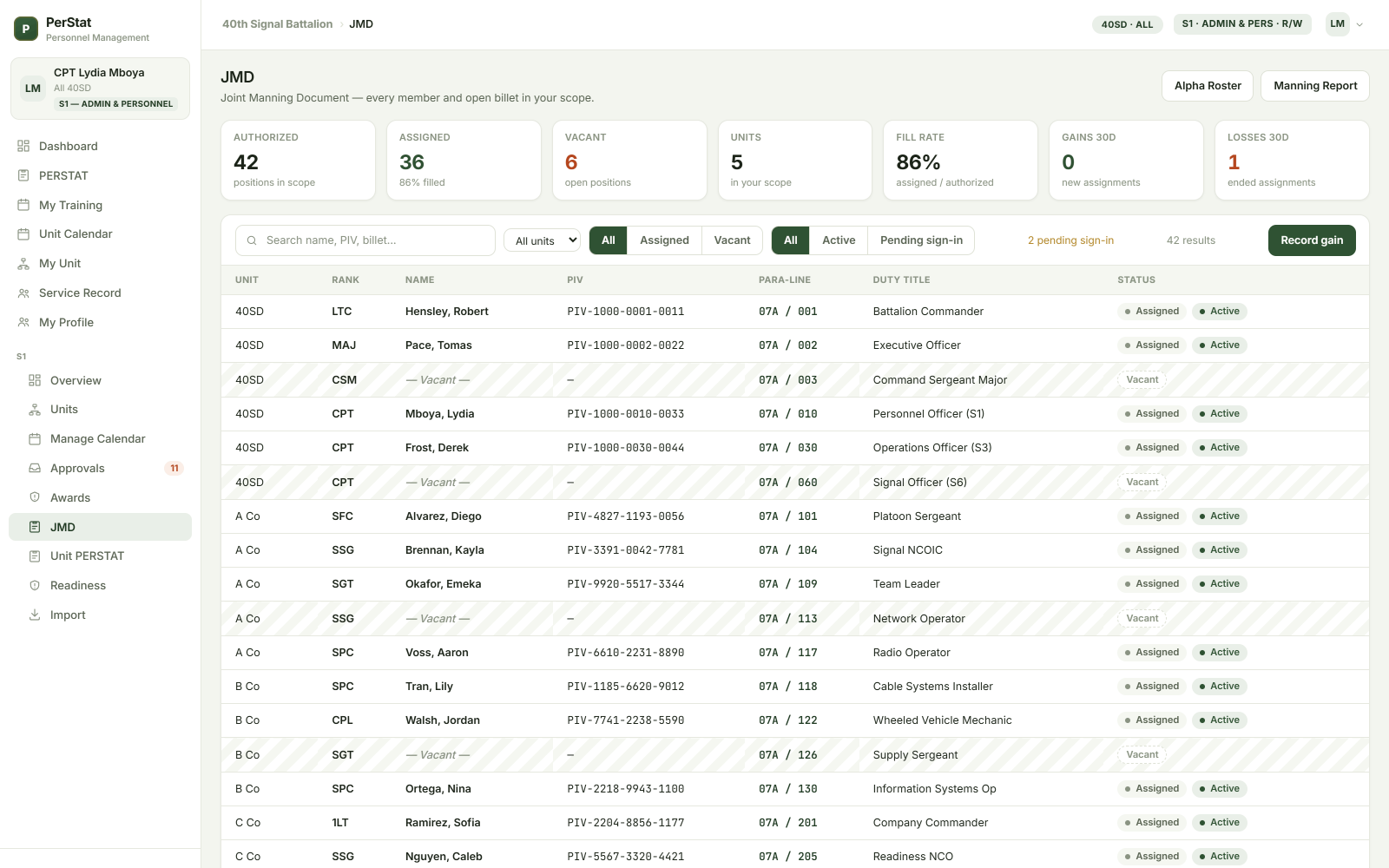Viewport: 1389px width, 868px height.
Task: Expand the LM user menu chevron
Action: 1359,24
